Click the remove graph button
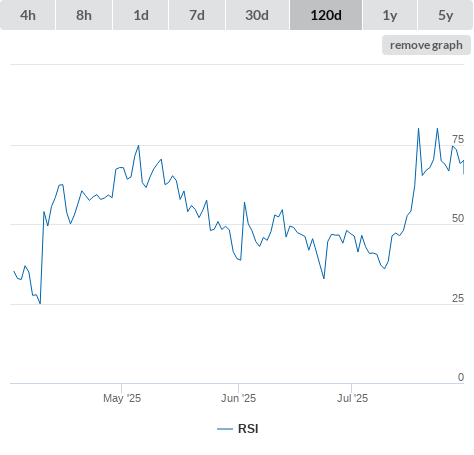 pos(426,45)
